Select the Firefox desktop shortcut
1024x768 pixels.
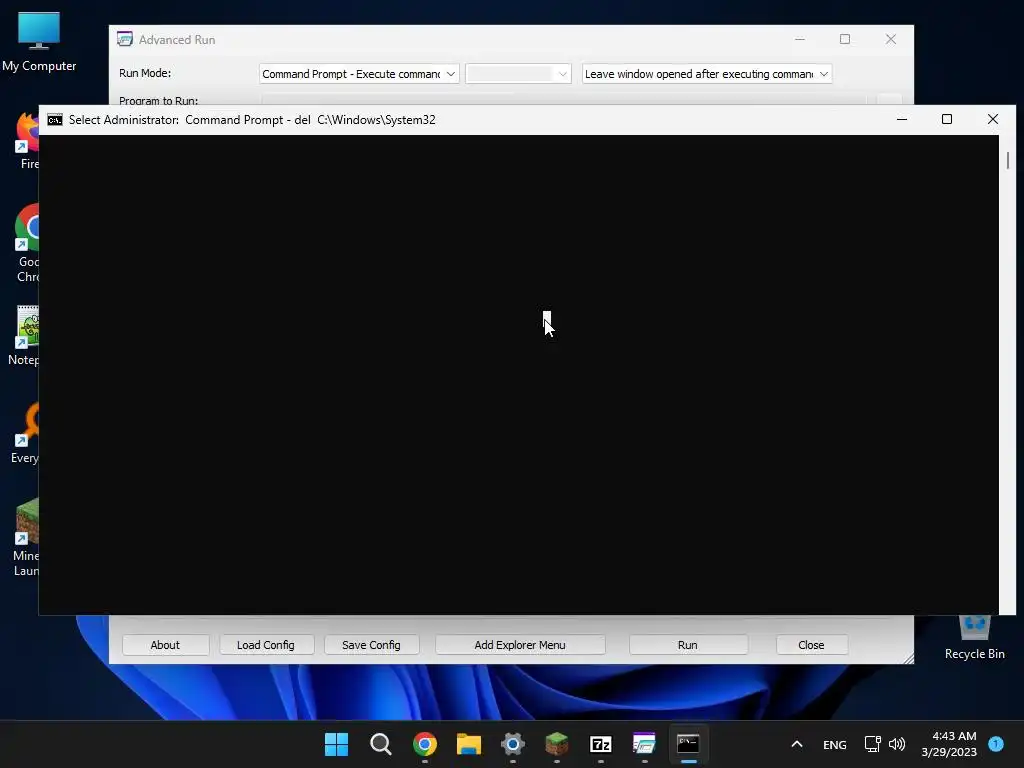[27, 140]
